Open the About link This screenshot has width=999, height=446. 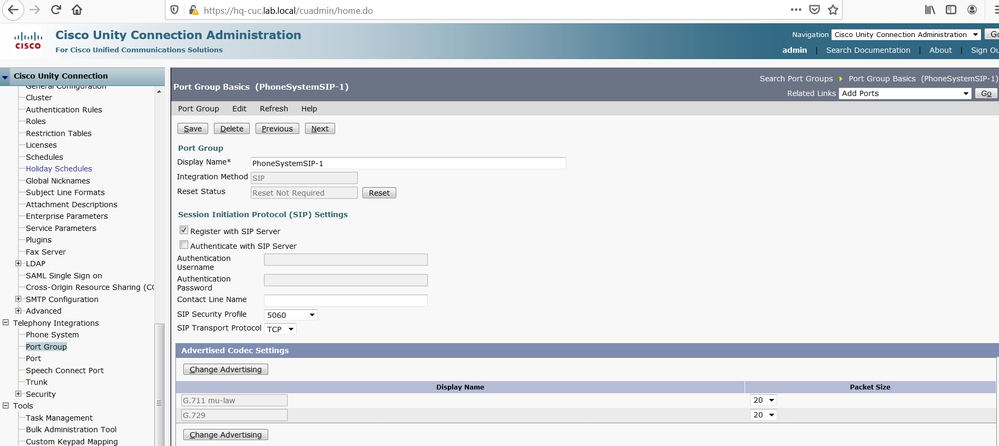tap(940, 50)
